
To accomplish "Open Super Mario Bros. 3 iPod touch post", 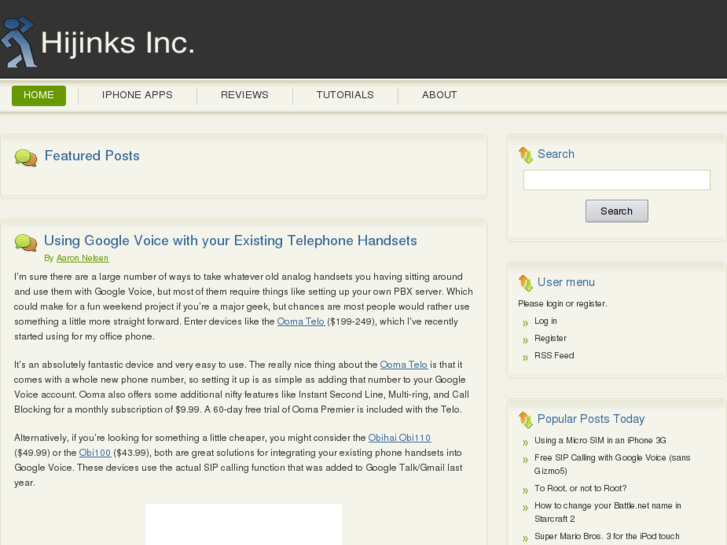I will tap(606, 536).
